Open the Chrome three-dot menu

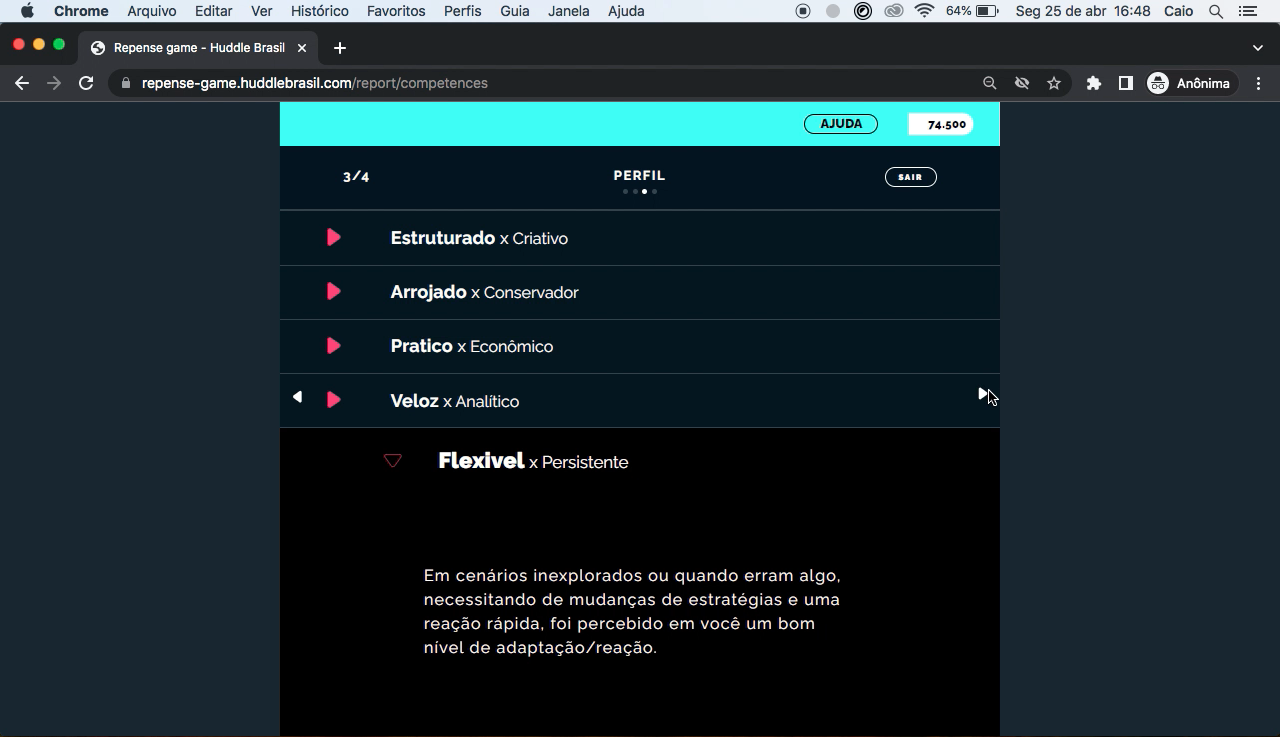pos(1259,83)
